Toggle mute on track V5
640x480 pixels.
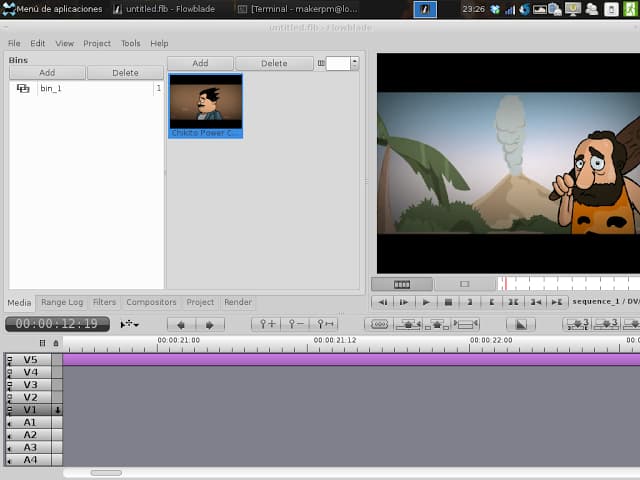(10, 360)
